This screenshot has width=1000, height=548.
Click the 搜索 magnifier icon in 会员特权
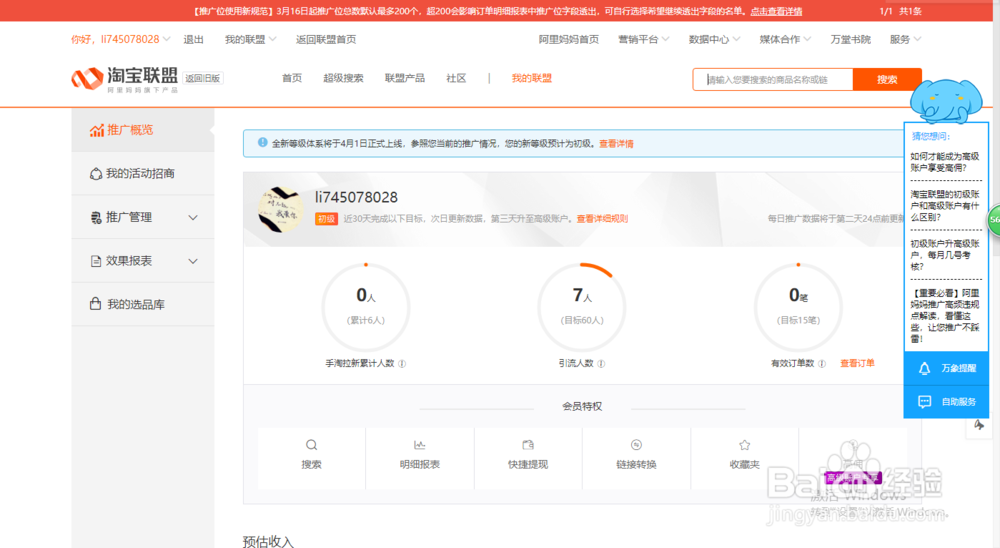point(311,445)
